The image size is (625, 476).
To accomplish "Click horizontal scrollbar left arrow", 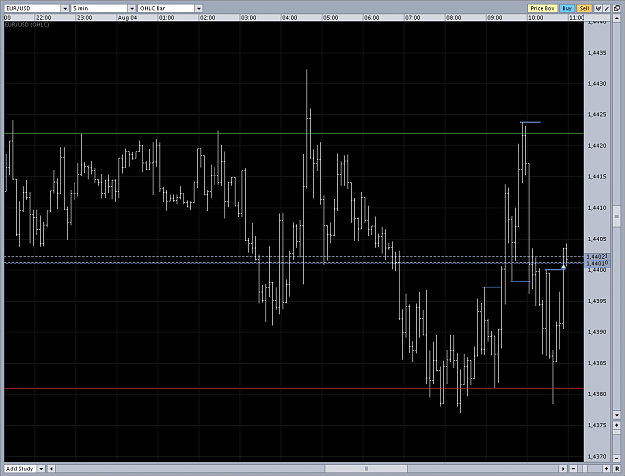I will [x=51, y=469].
